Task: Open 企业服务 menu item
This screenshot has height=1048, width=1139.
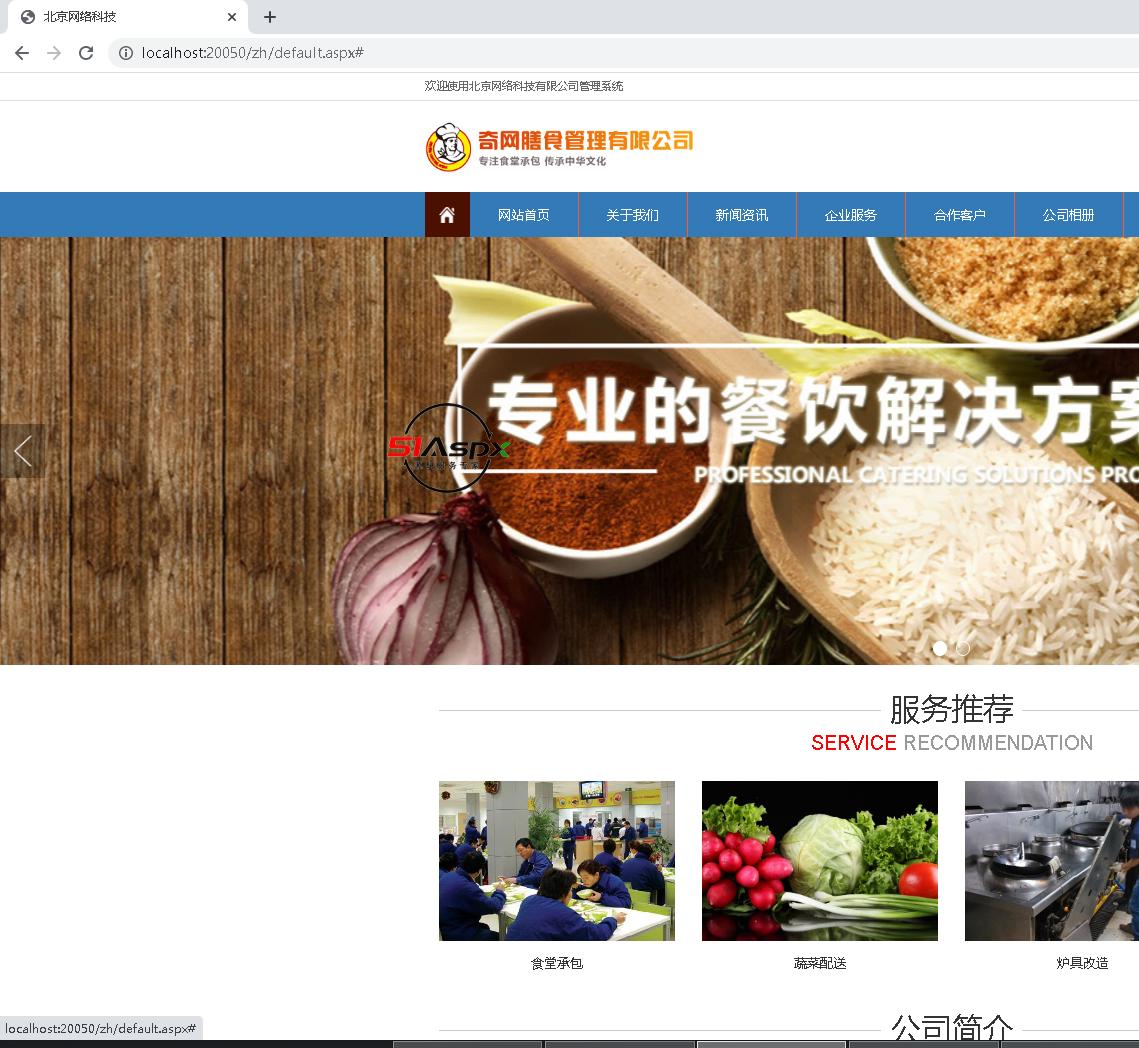Action: click(851, 215)
